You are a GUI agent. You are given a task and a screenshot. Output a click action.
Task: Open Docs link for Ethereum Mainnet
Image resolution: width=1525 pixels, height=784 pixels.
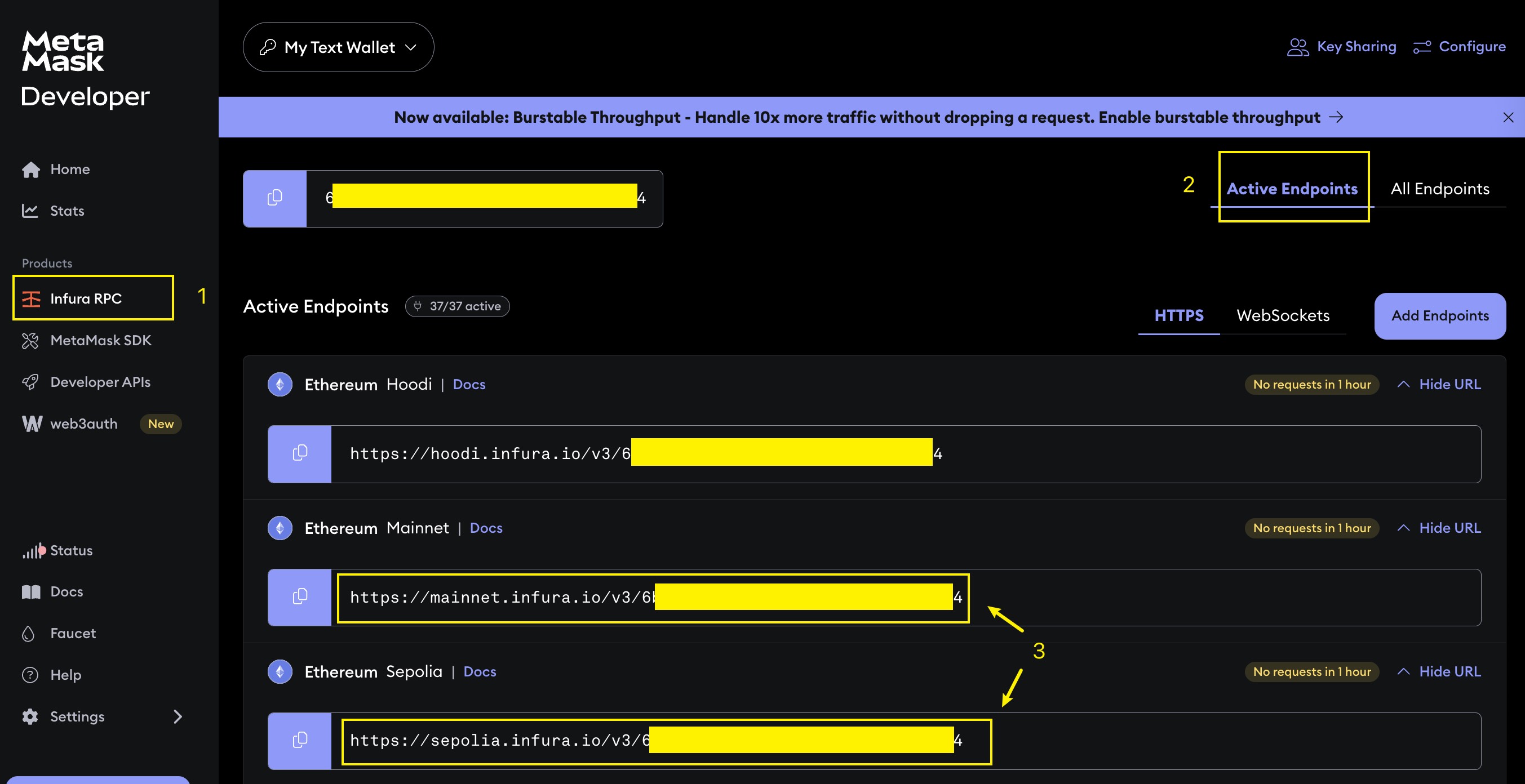click(486, 528)
